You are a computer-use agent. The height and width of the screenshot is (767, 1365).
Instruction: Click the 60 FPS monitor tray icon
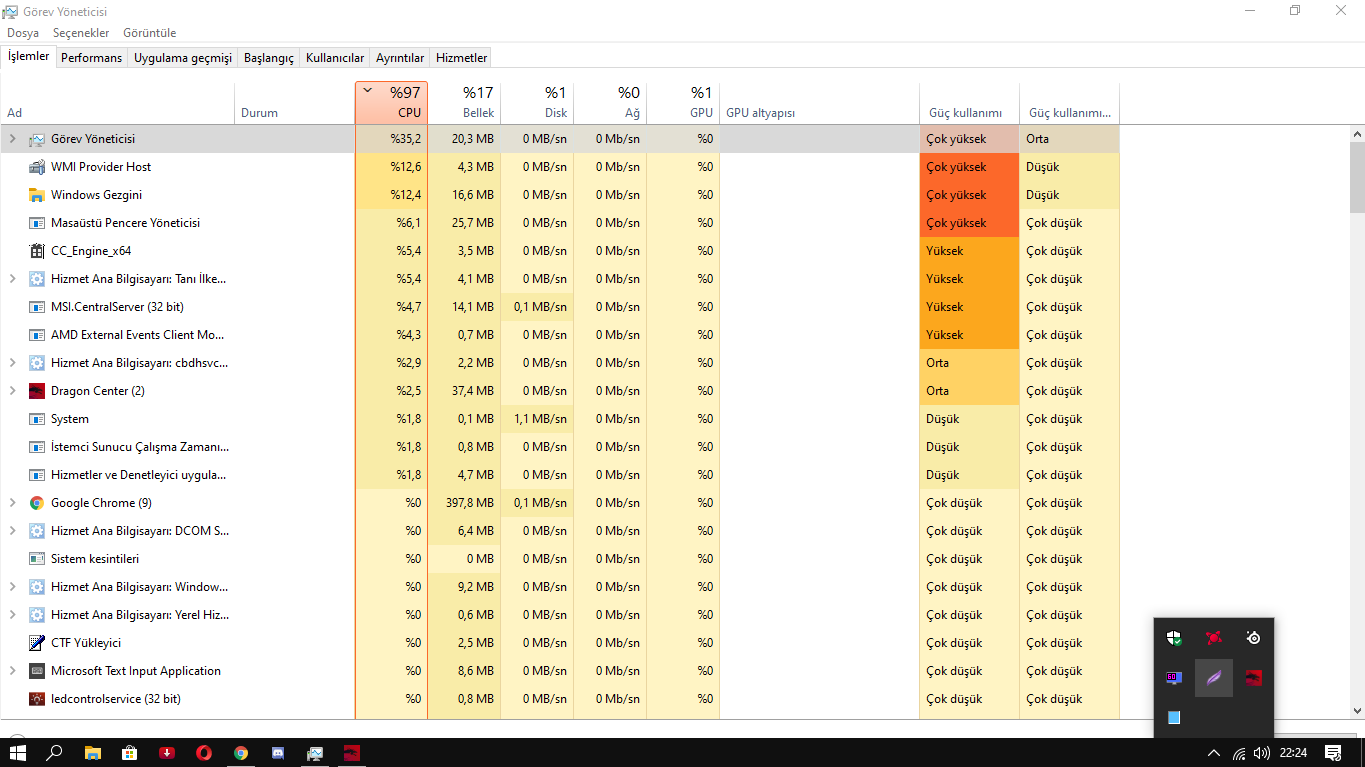[x=1174, y=678]
